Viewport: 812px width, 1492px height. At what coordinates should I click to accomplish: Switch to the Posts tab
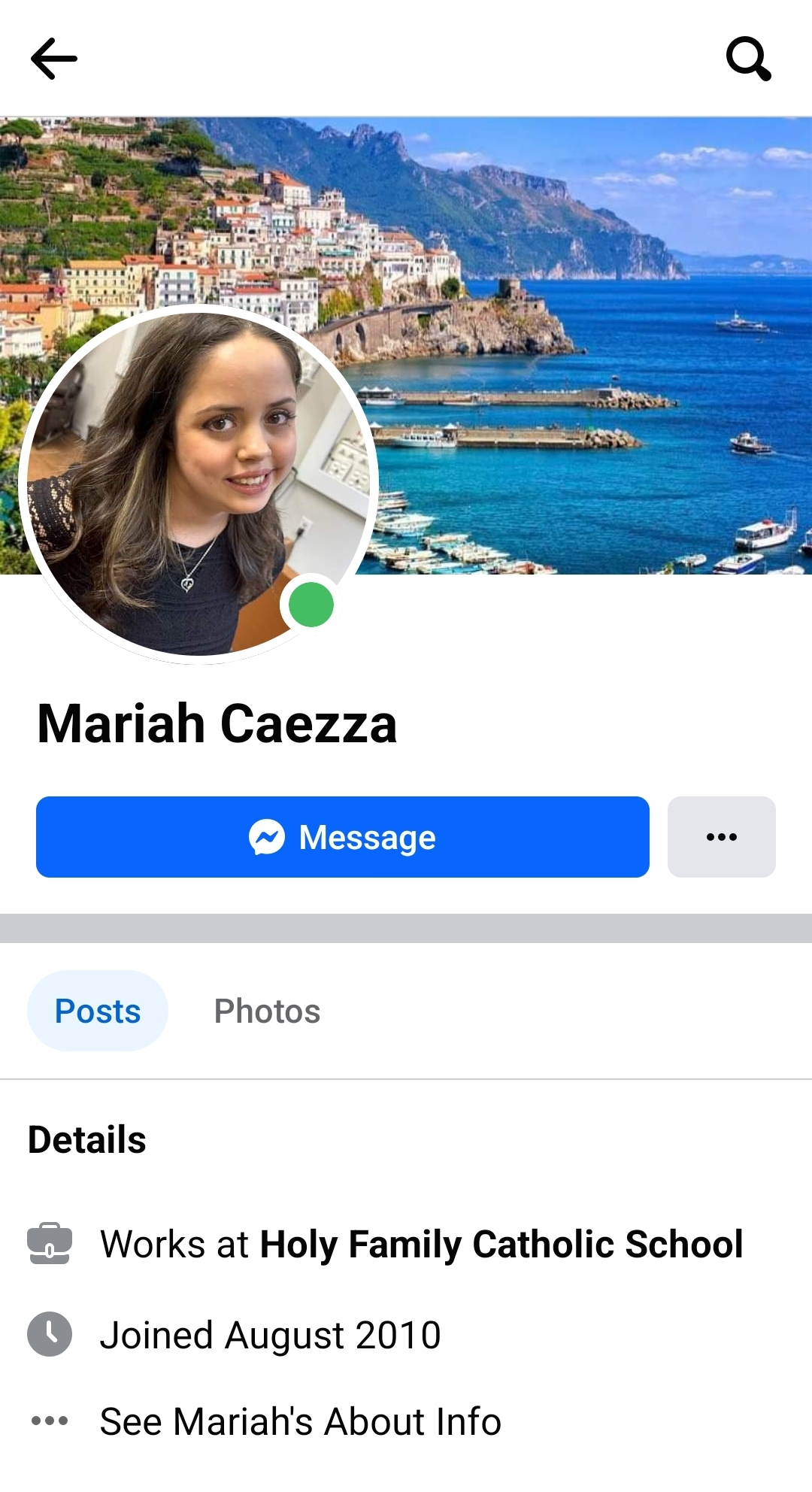(98, 1011)
